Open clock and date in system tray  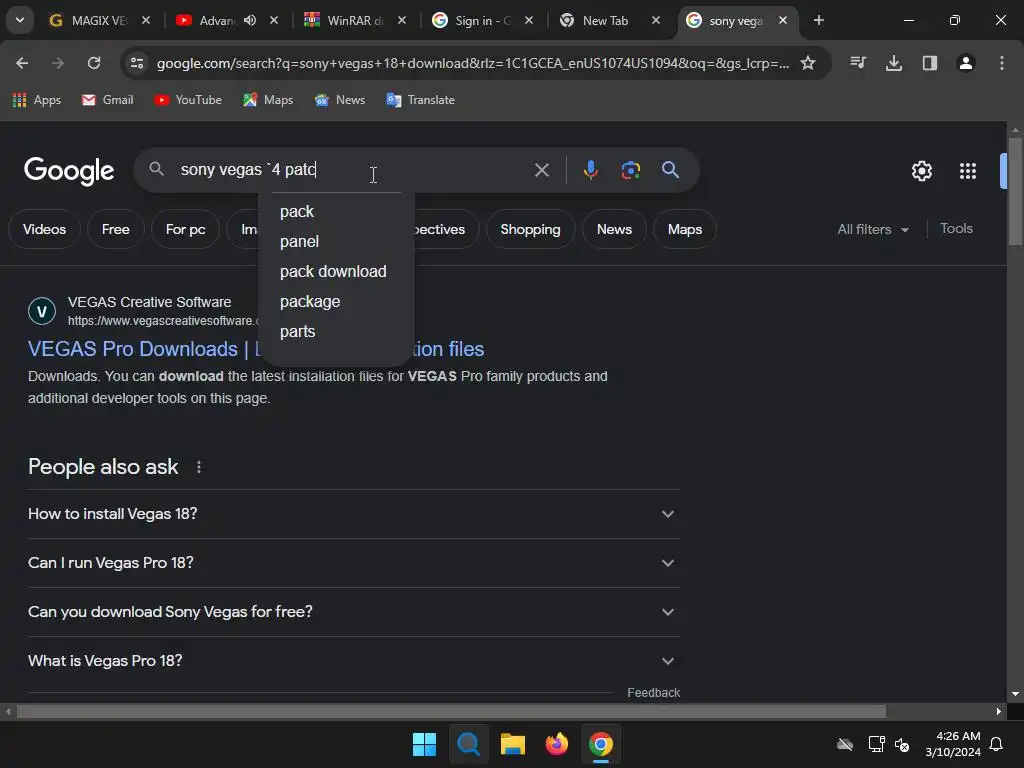point(953,744)
